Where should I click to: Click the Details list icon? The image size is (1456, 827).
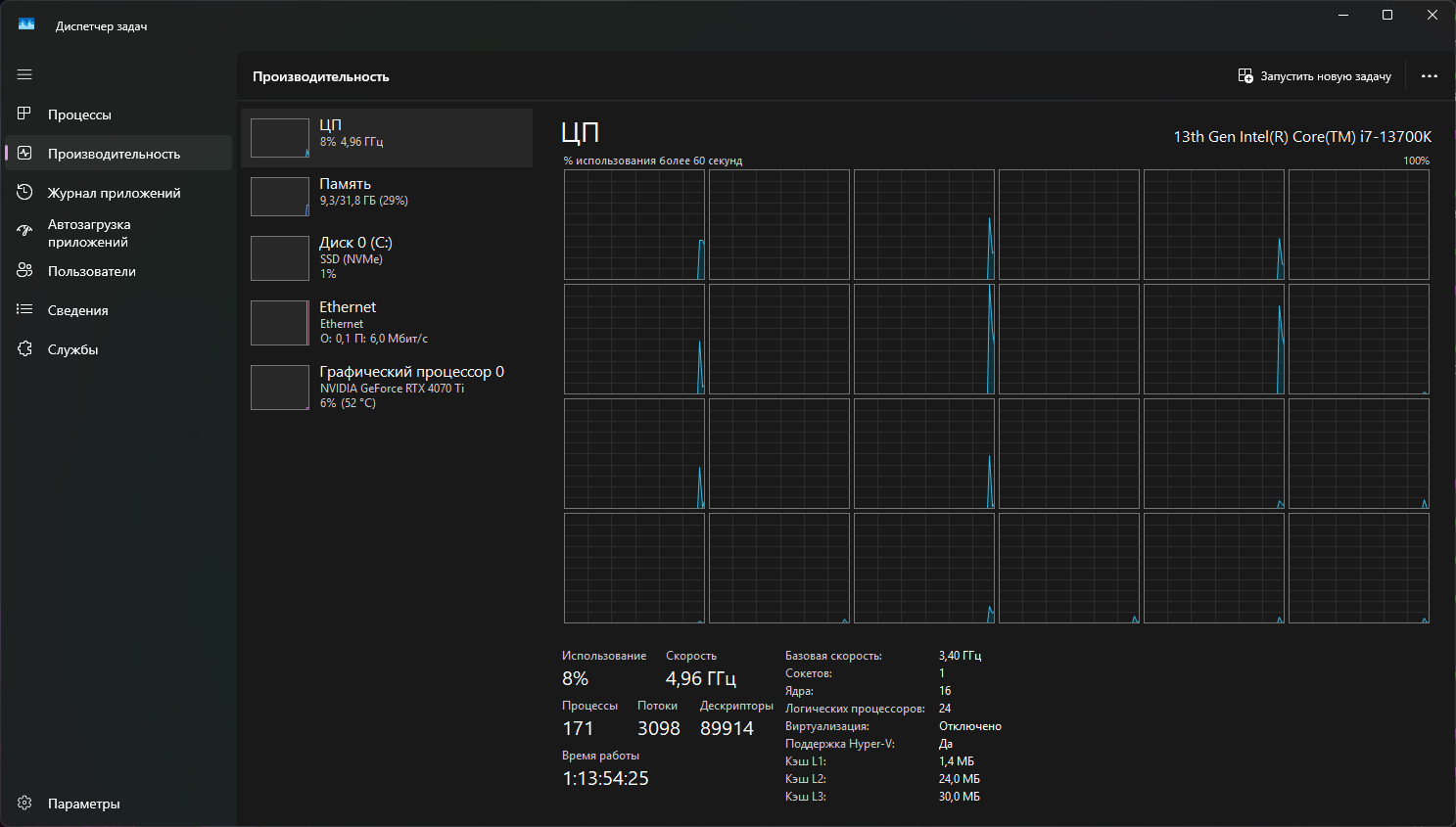[24, 310]
